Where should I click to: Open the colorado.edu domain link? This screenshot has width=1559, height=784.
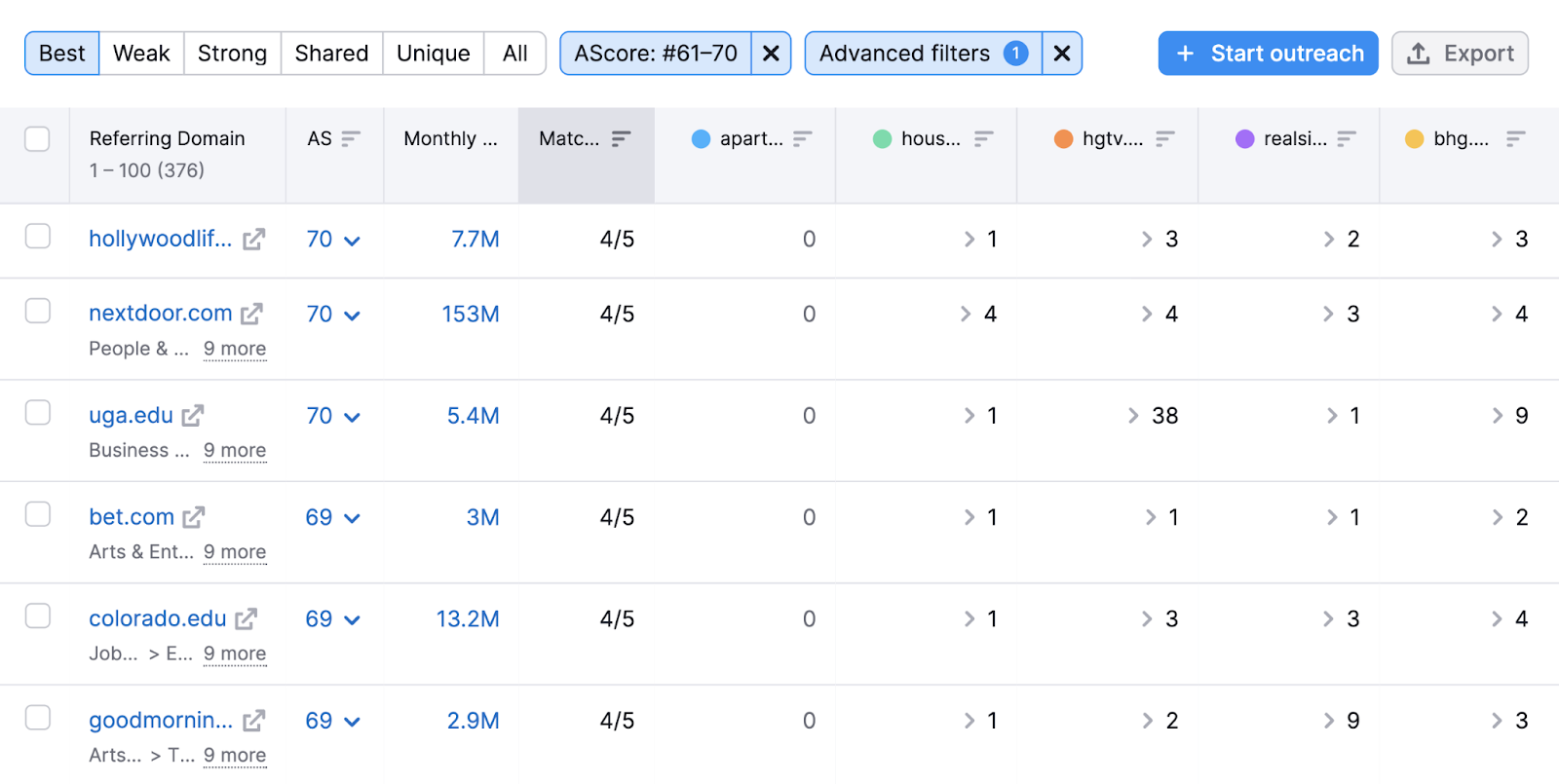(x=158, y=619)
